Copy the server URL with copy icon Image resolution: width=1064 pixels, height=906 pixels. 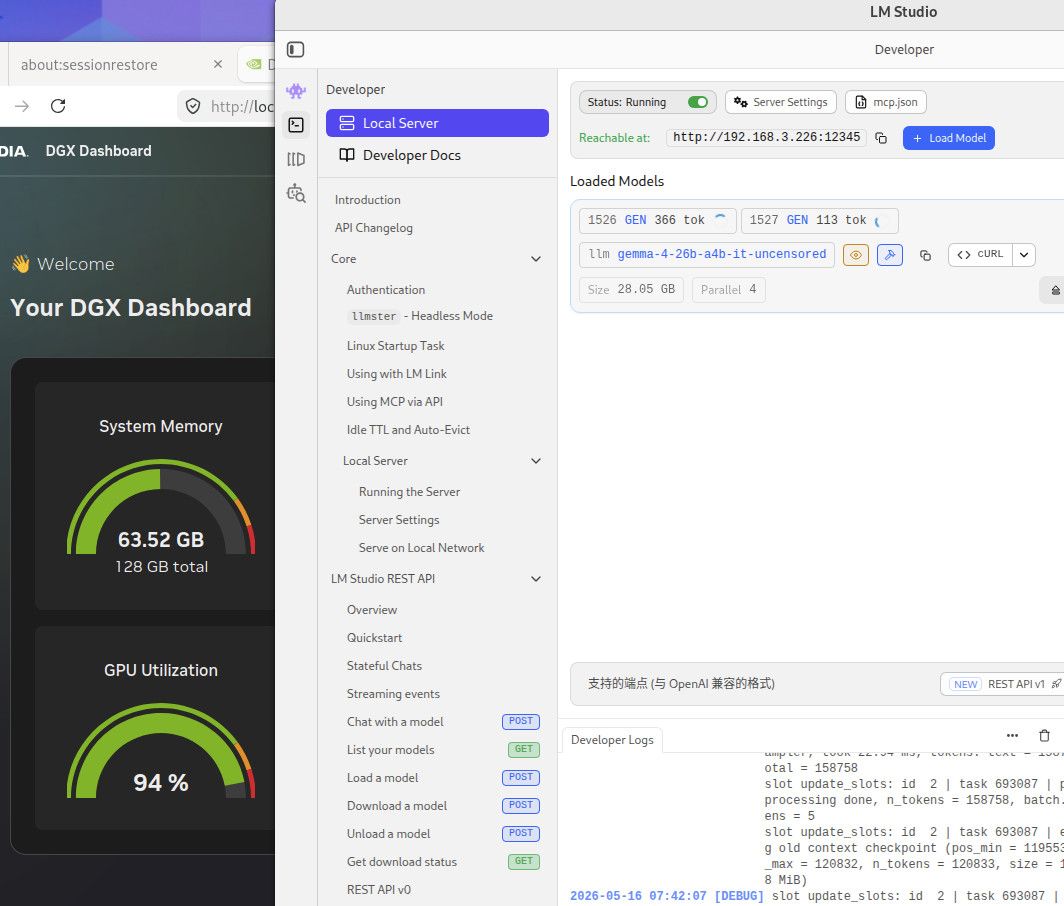tap(881, 138)
